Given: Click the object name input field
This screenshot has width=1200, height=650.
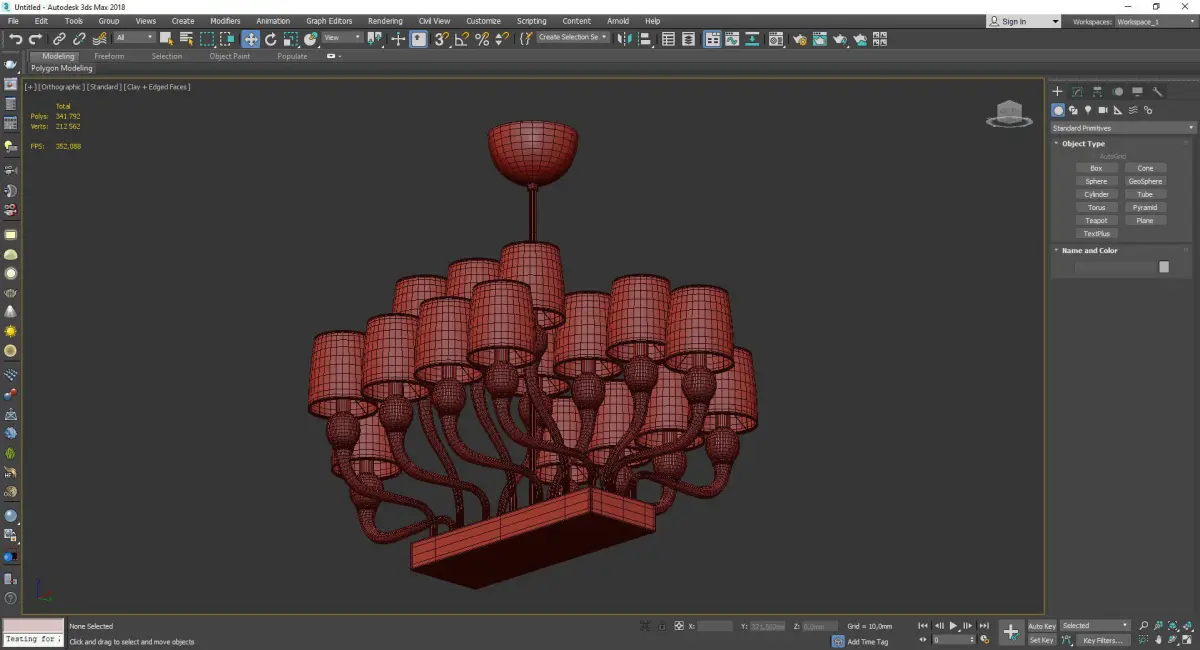Looking at the screenshot, I should 1115,267.
